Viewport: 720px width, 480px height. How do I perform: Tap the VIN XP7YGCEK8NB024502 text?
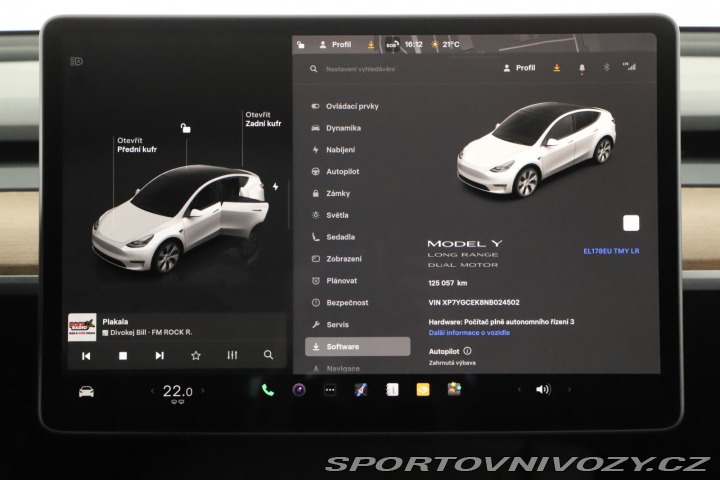pyautogui.click(x=474, y=303)
